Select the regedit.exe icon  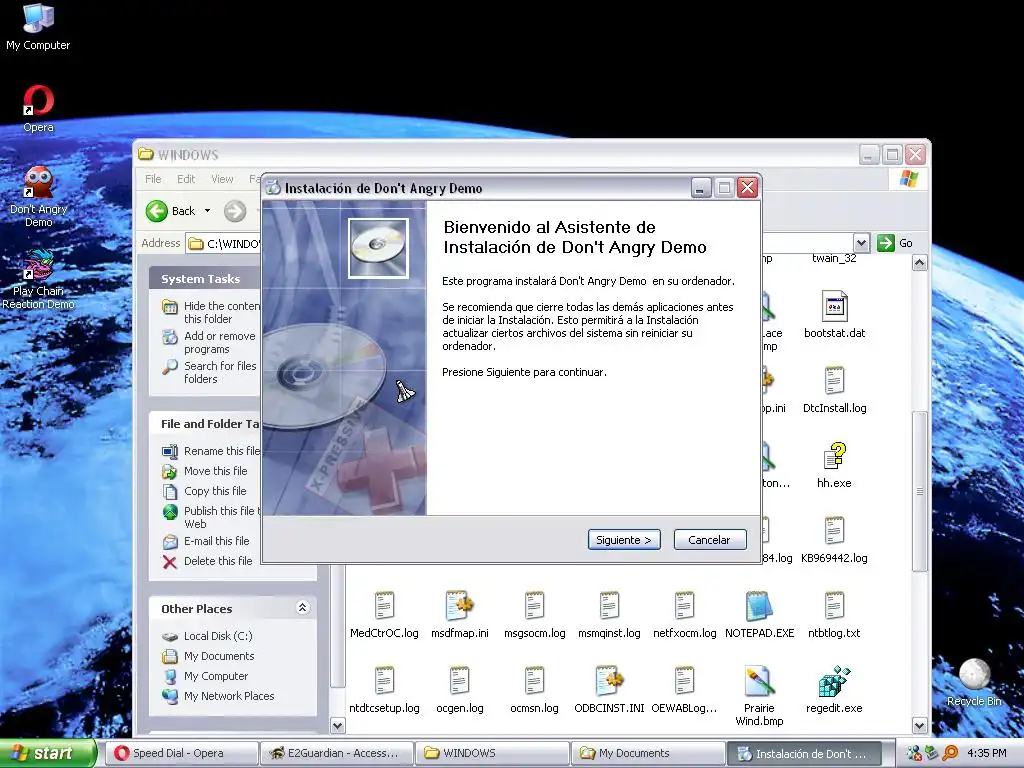pyautogui.click(x=834, y=690)
